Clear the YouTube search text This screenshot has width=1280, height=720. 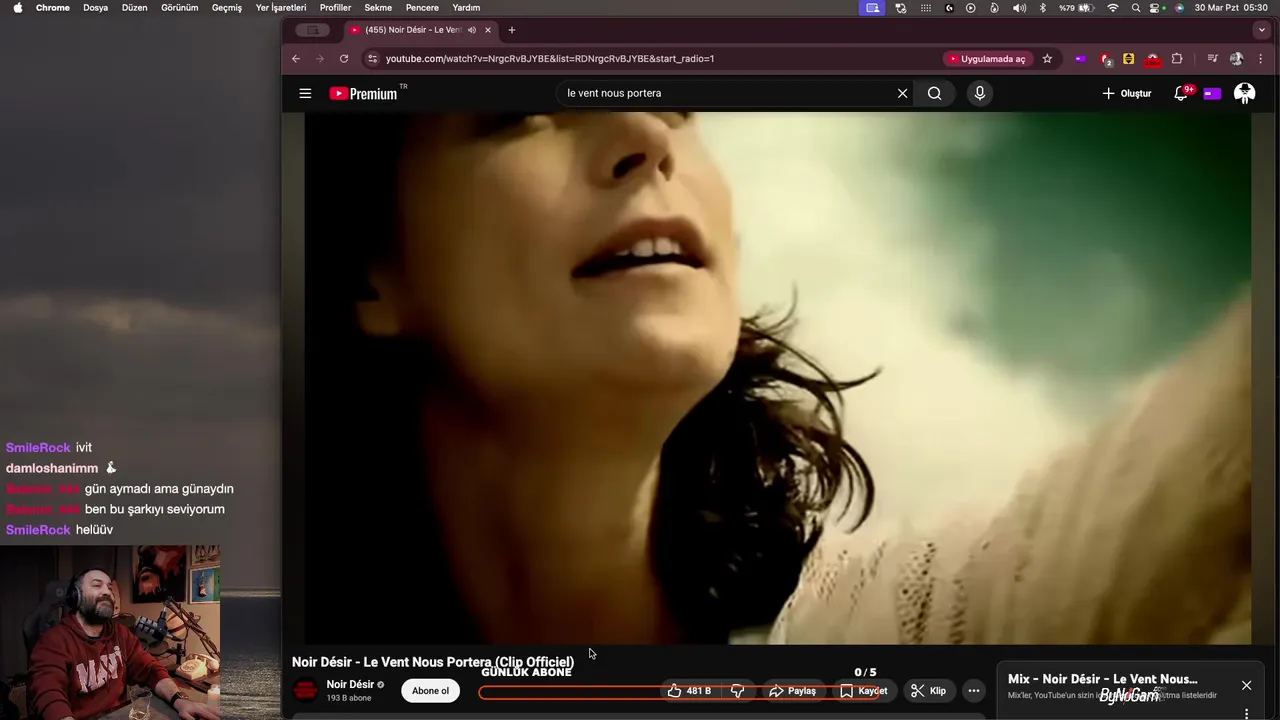902,93
